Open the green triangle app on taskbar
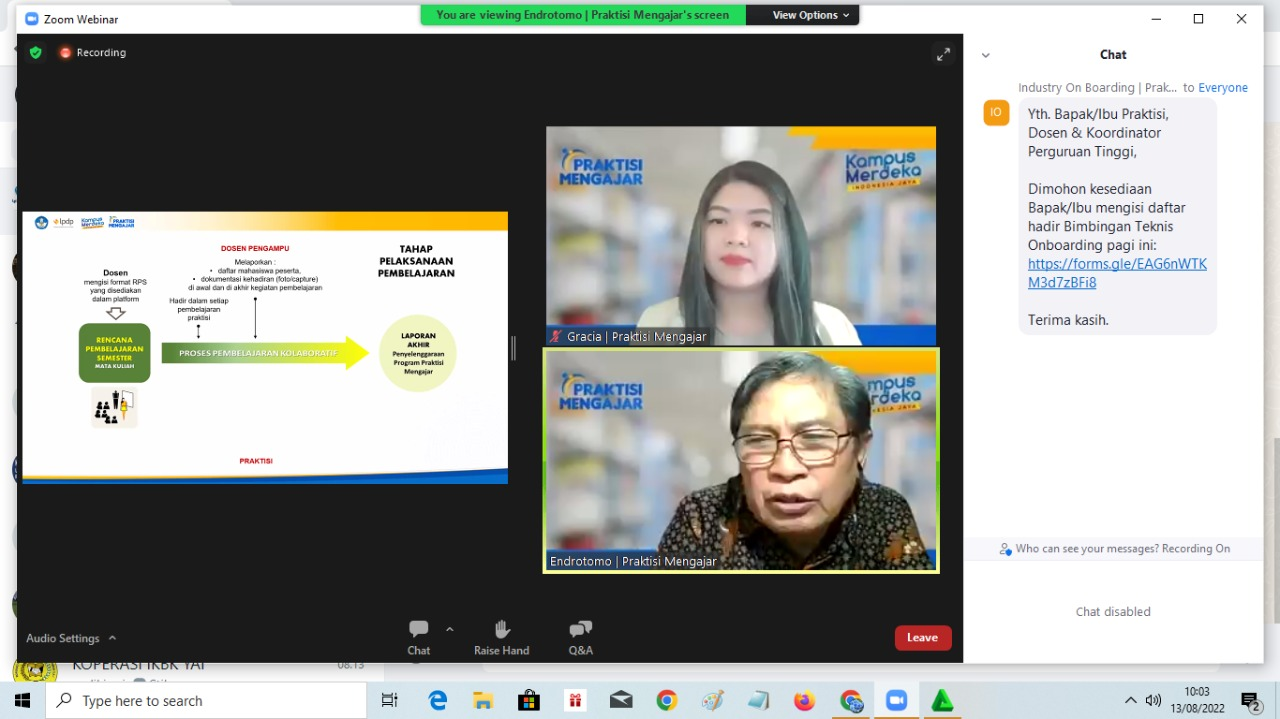The width and height of the screenshot is (1280, 719). [x=942, y=701]
